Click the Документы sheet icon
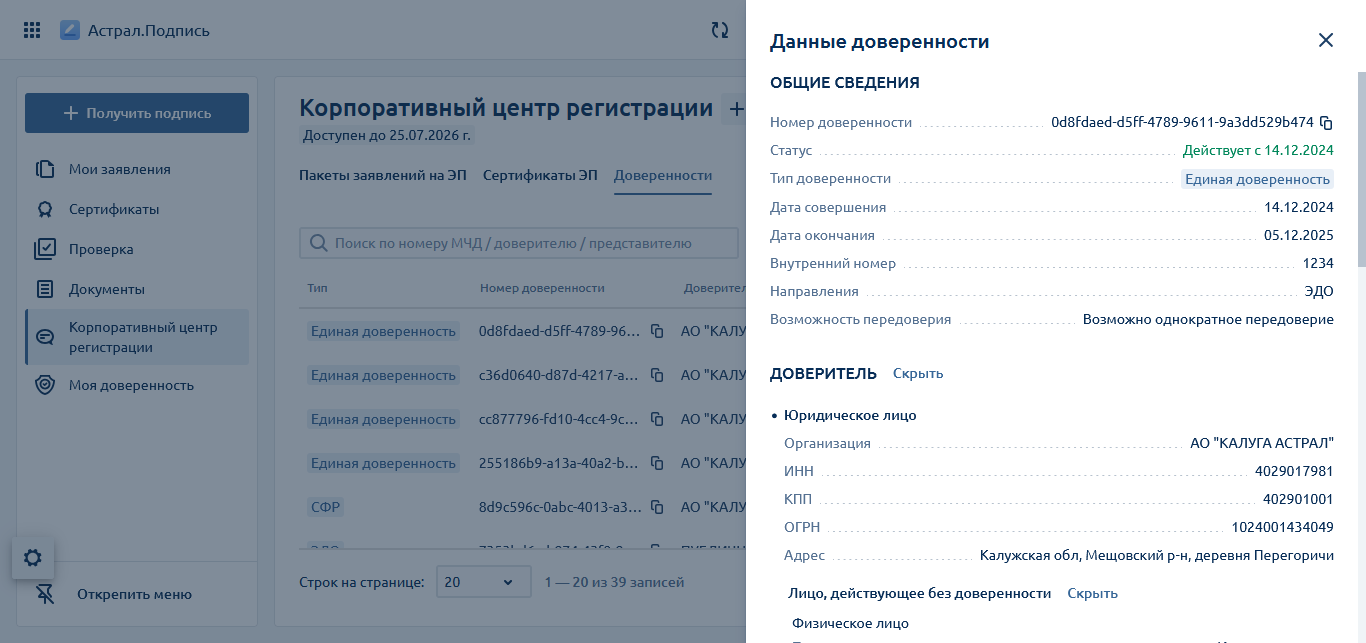 click(x=44, y=289)
